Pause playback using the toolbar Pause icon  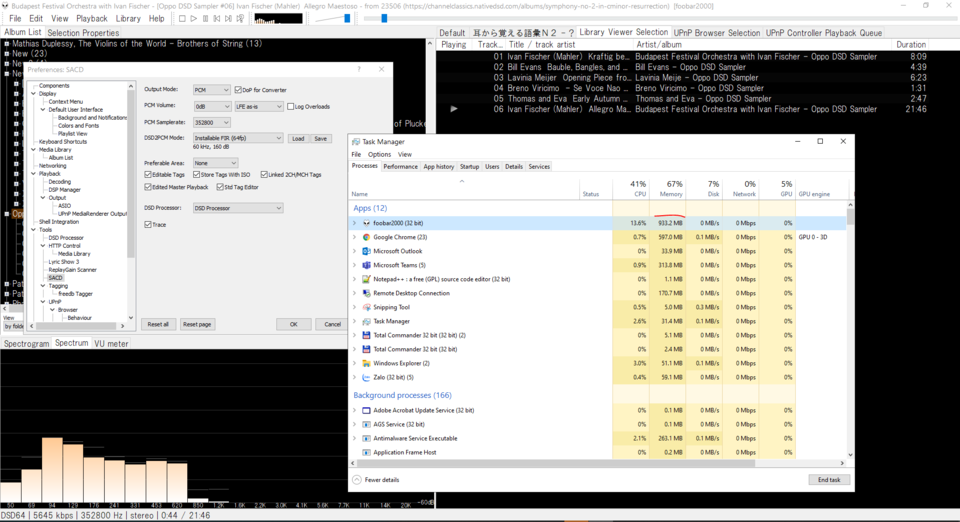(x=205, y=19)
